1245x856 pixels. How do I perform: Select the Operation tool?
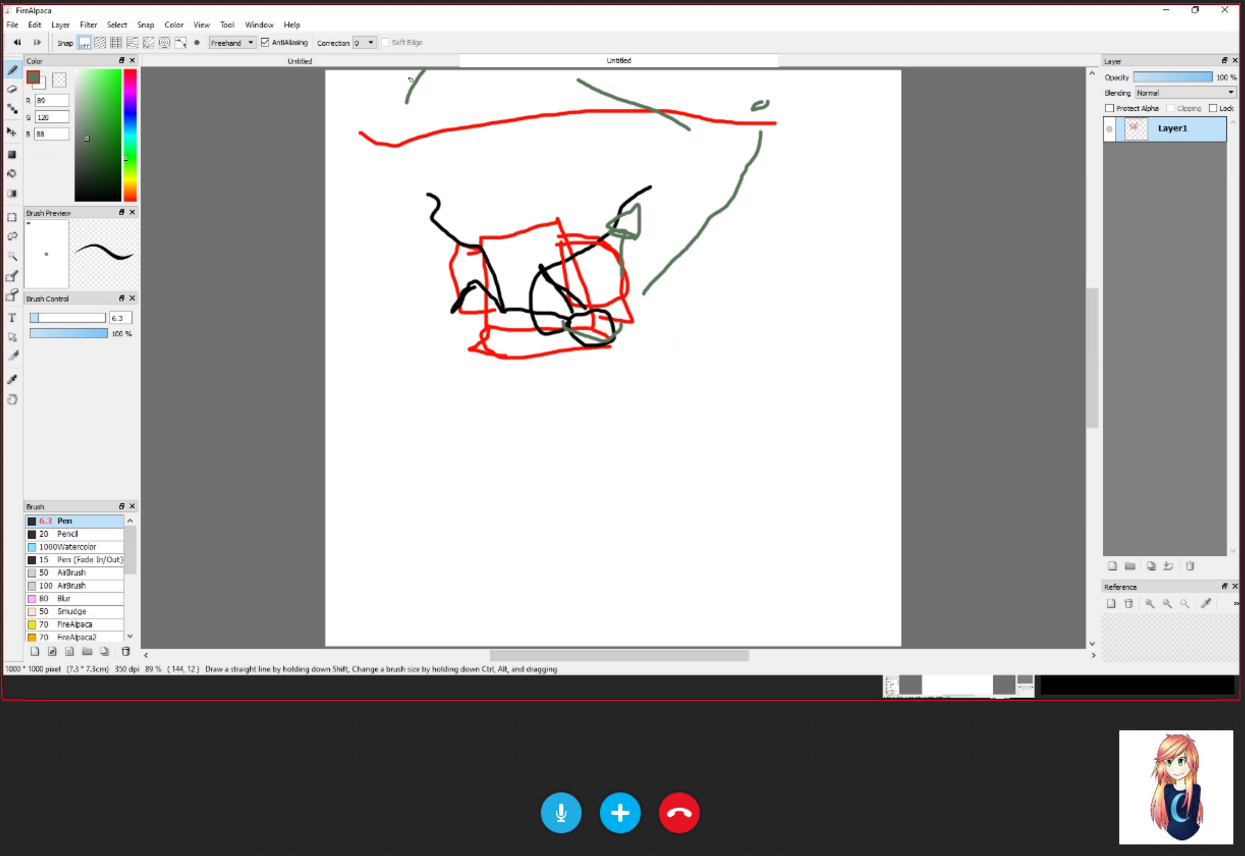[x=12, y=337]
